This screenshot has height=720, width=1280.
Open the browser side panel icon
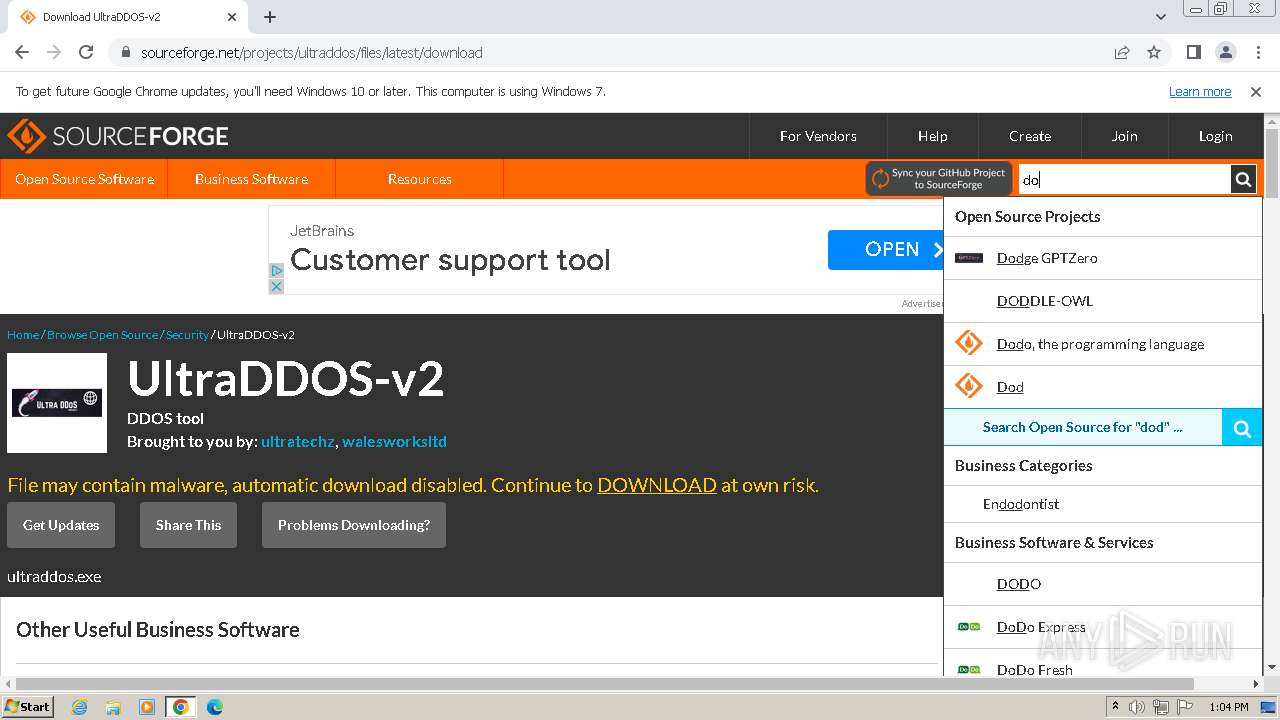pyautogui.click(x=1193, y=52)
